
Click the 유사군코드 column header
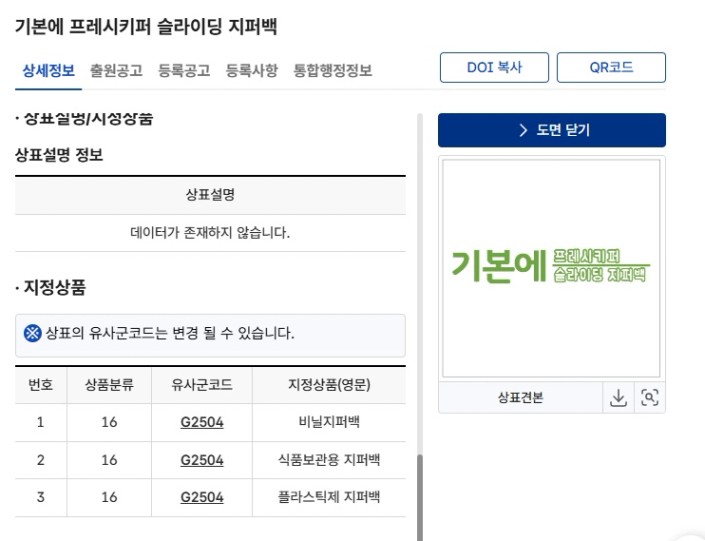click(202, 385)
